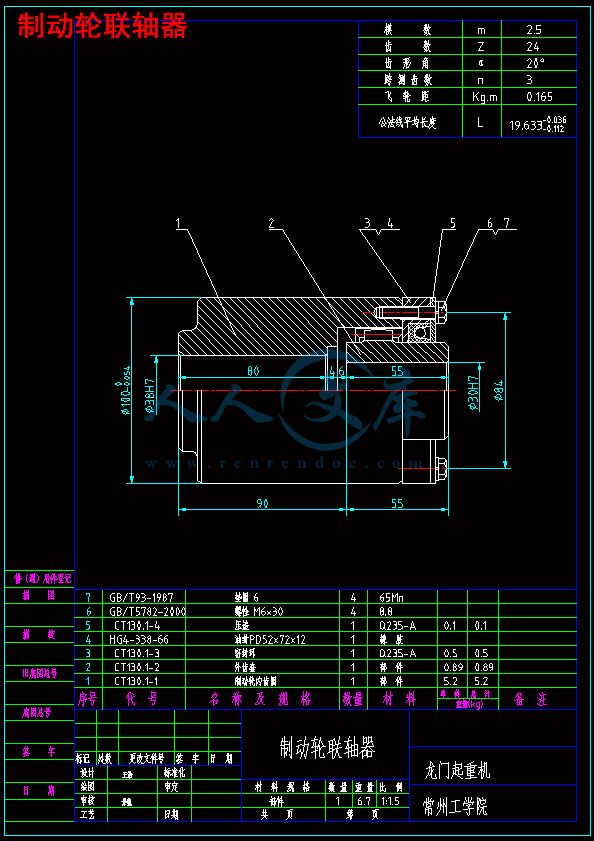The image size is (594, 841).
Task: Select the 名称及规格 column header
Action: pyautogui.click(x=262, y=699)
